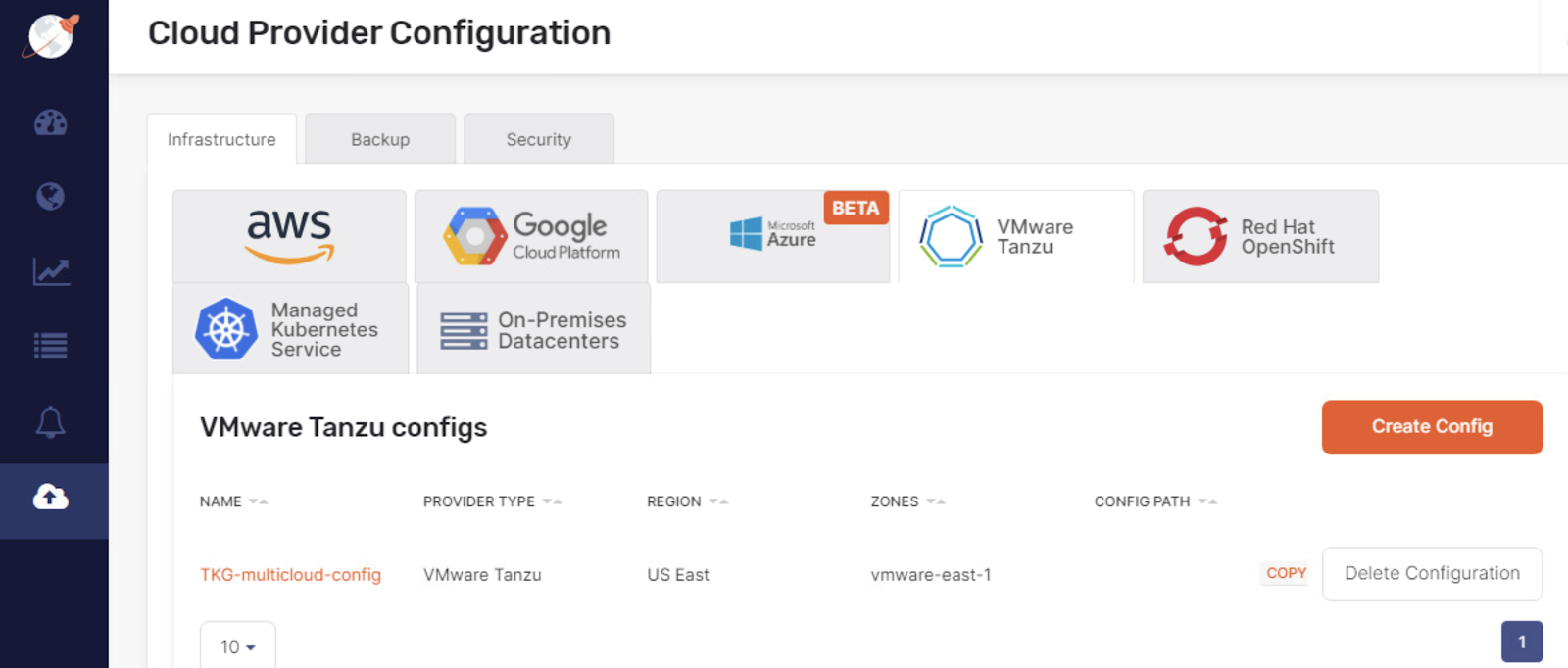Open the TKG-multicloud-config link
The width and height of the screenshot is (1568, 668).
pos(290,575)
